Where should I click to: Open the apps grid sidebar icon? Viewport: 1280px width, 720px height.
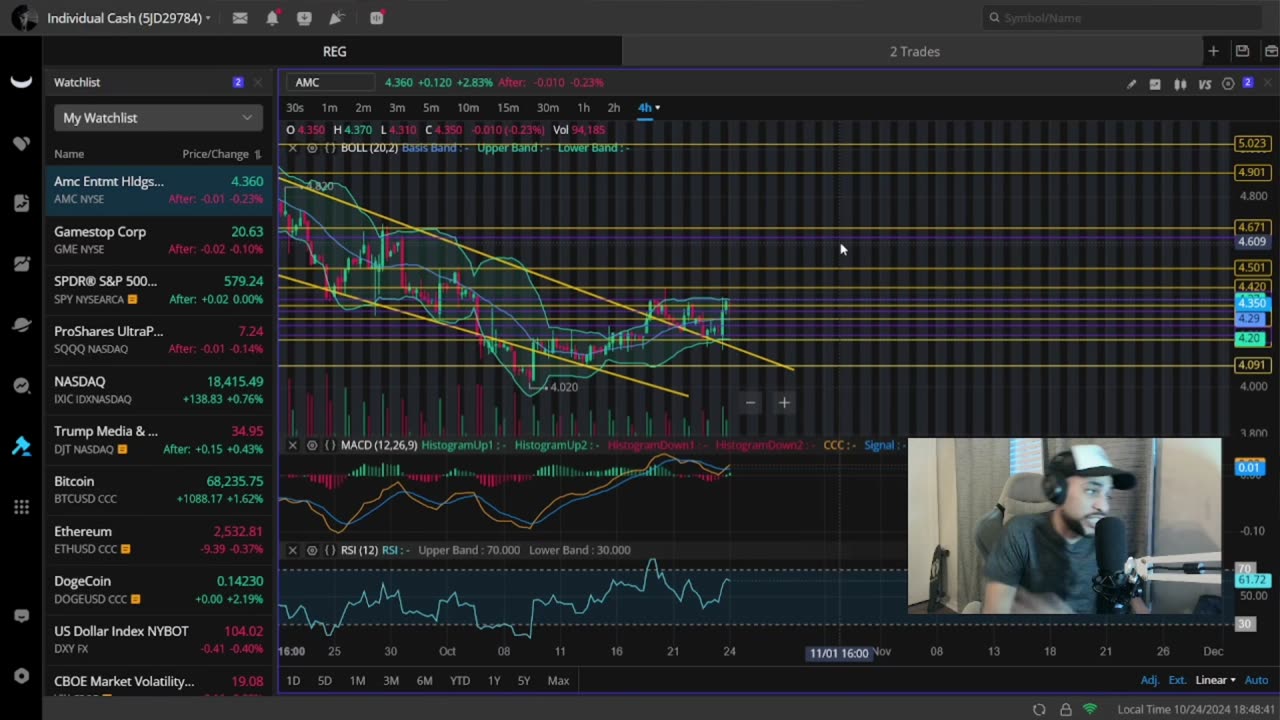(21, 507)
